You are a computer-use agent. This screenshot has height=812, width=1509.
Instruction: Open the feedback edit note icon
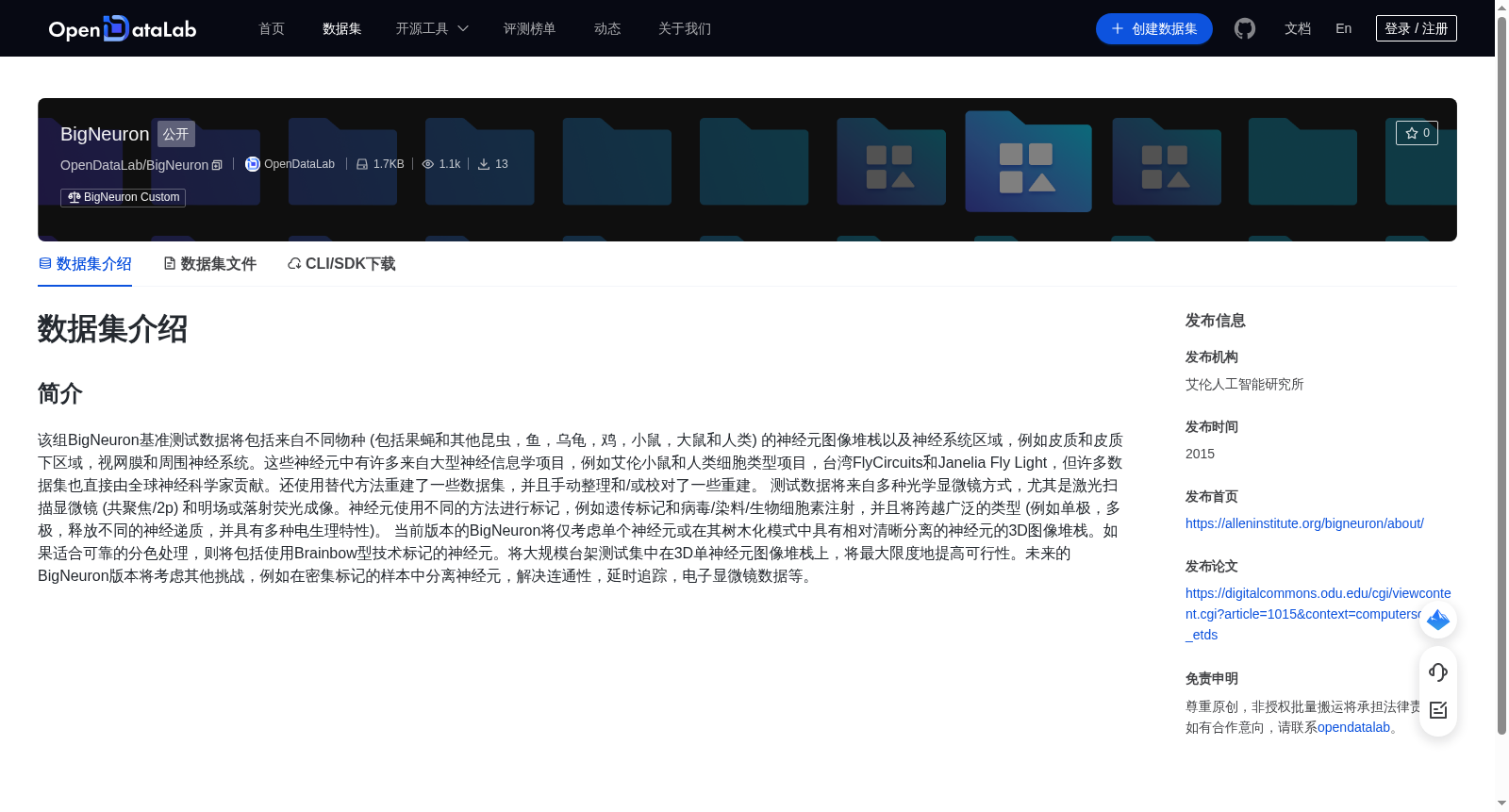coord(1438,710)
